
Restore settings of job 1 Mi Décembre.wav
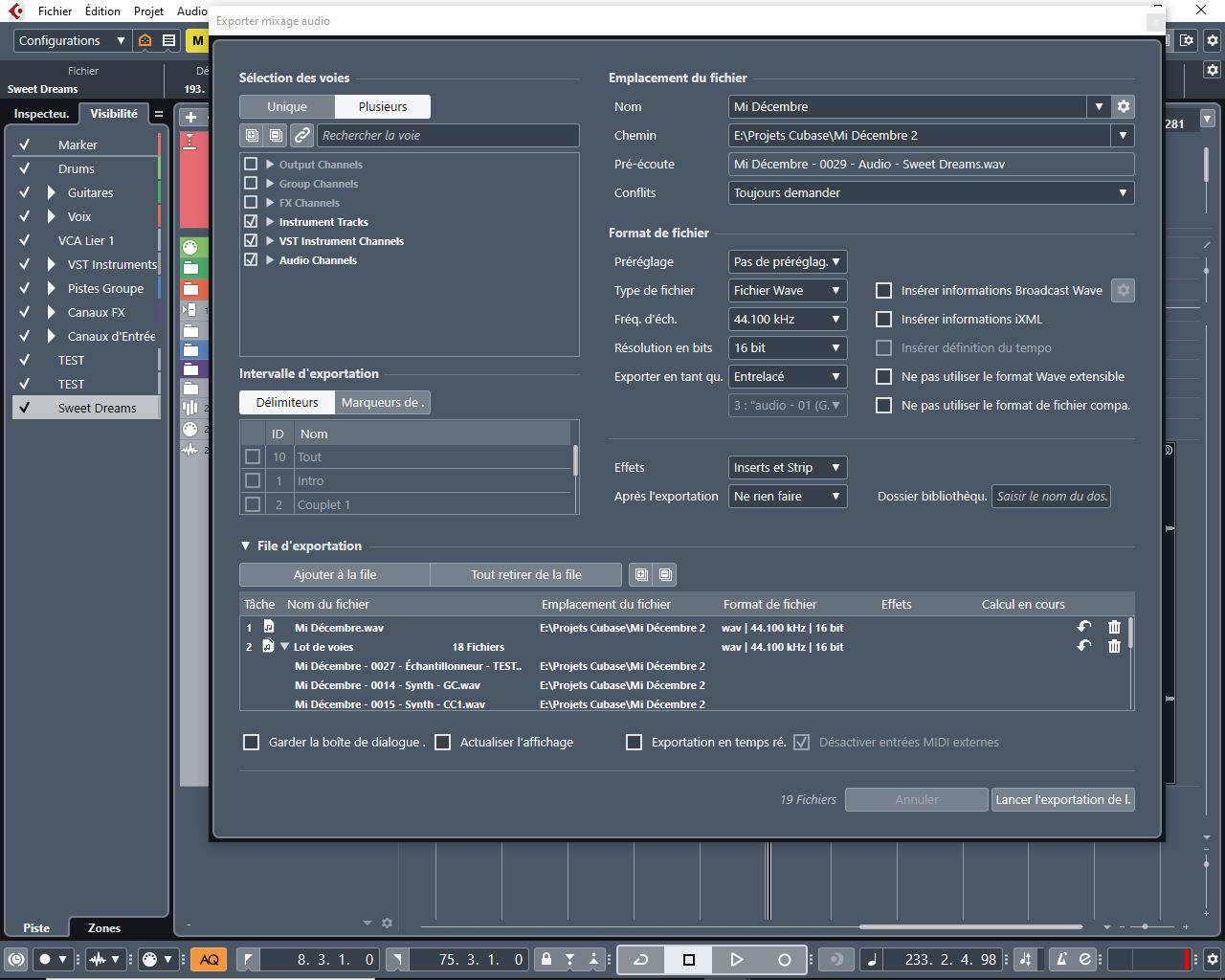pos(1084,627)
